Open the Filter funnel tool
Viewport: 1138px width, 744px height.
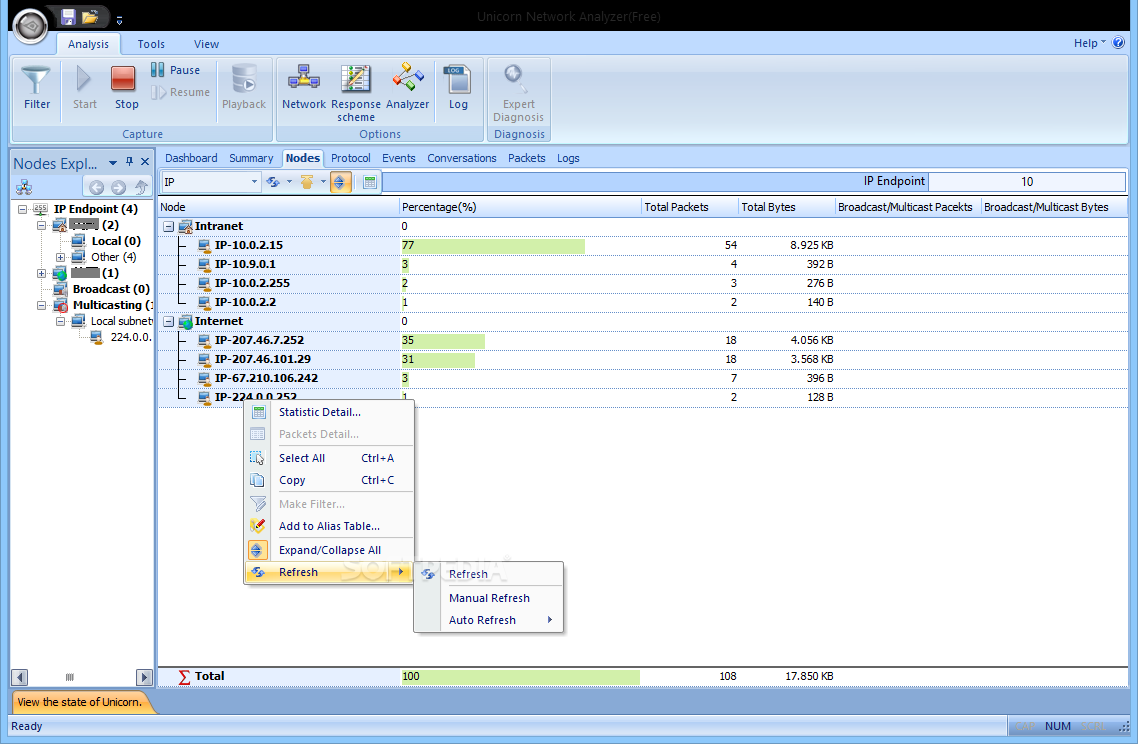(x=36, y=87)
